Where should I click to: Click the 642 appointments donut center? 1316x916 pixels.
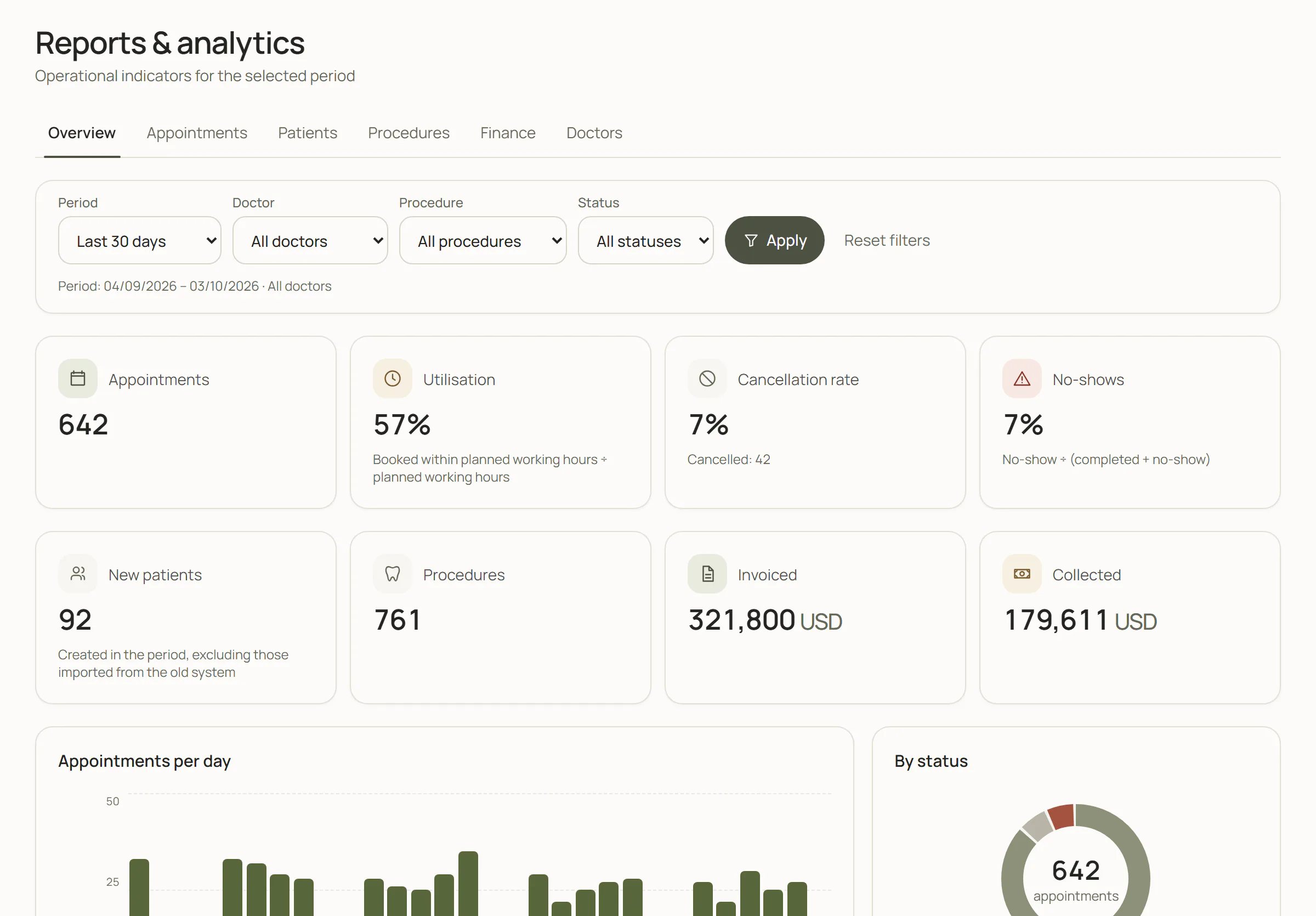point(1076,880)
